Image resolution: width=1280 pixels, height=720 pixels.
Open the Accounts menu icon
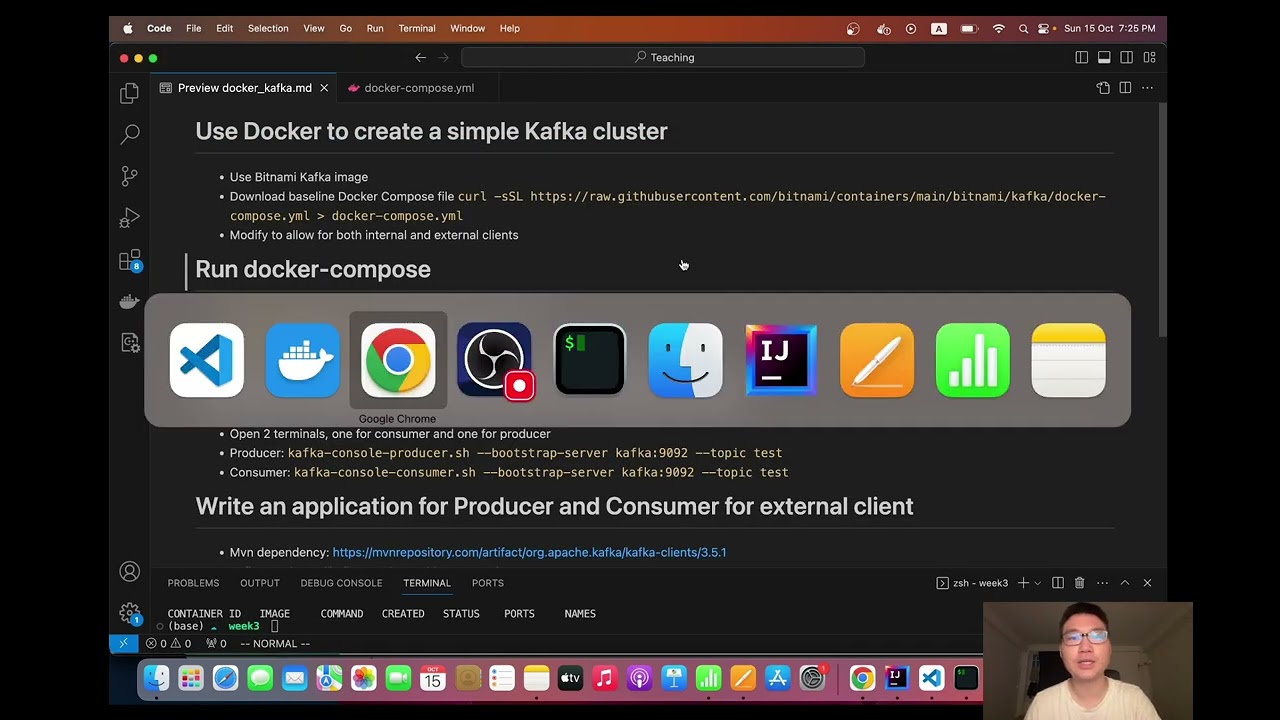129,571
